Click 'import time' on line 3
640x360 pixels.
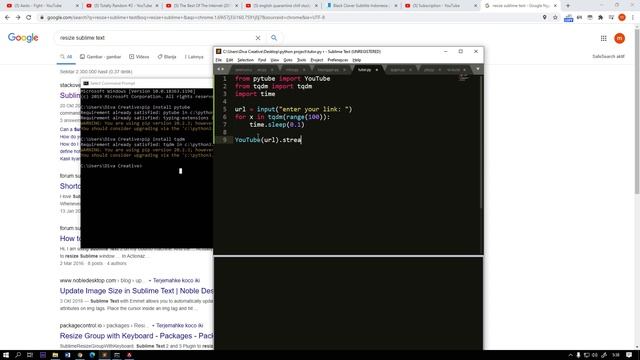pyautogui.click(x=255, y=94)
